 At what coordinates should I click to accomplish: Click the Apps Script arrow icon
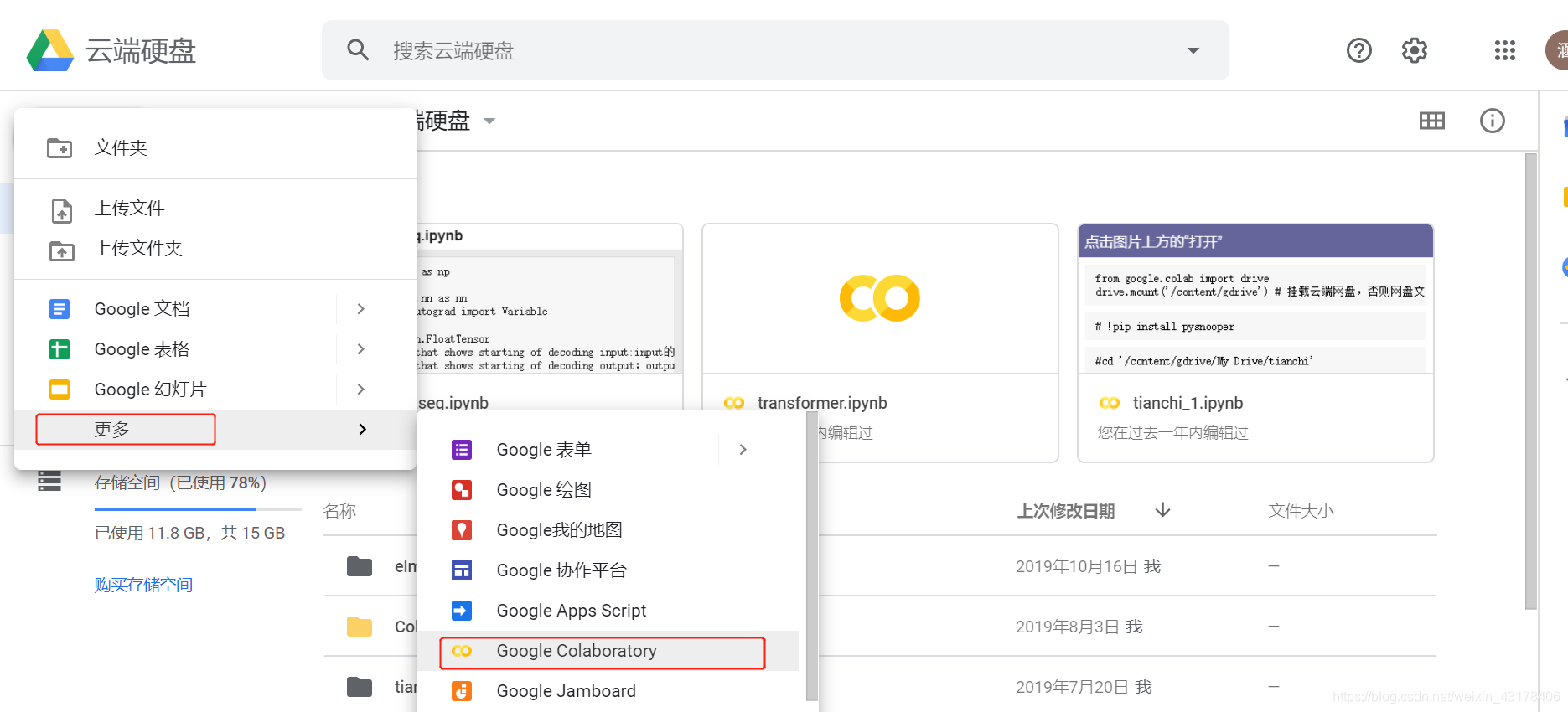tap(462, 611)
